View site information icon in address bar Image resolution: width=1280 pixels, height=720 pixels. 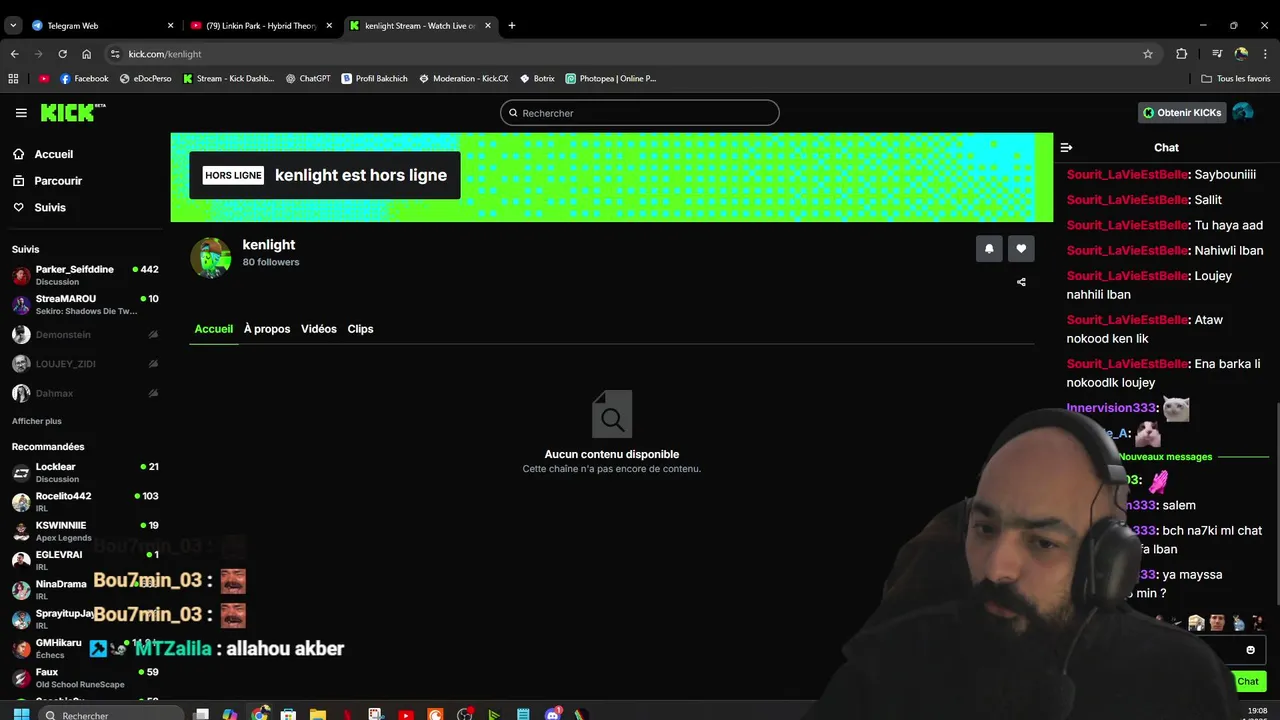click(115, 54)
